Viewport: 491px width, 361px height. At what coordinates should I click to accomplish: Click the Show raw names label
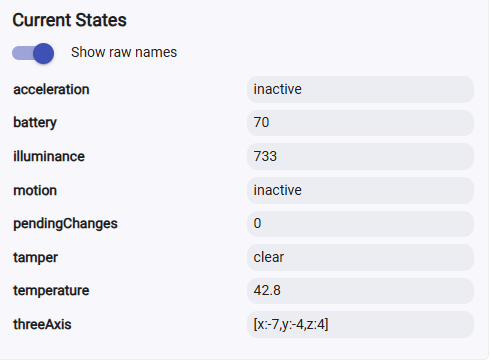tap(124, 52)
